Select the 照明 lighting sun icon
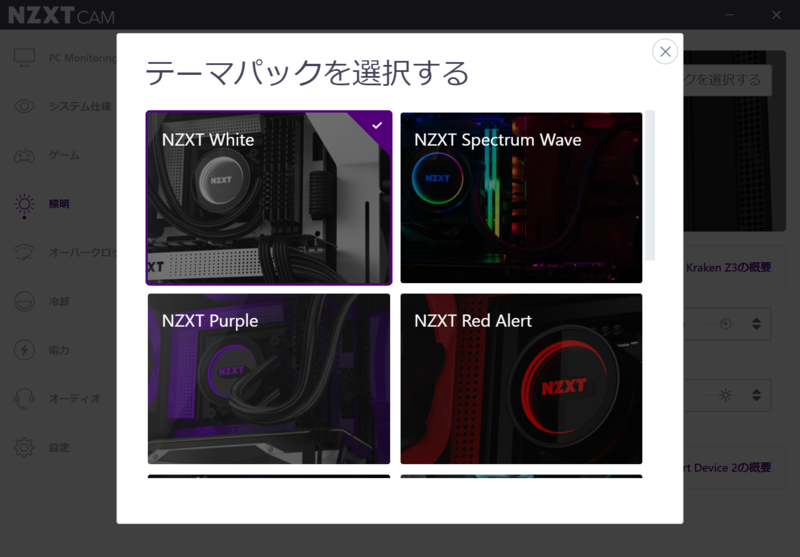The height and width of the screenshot is (557, 800). pyautogui.click(x=24, y=204)
